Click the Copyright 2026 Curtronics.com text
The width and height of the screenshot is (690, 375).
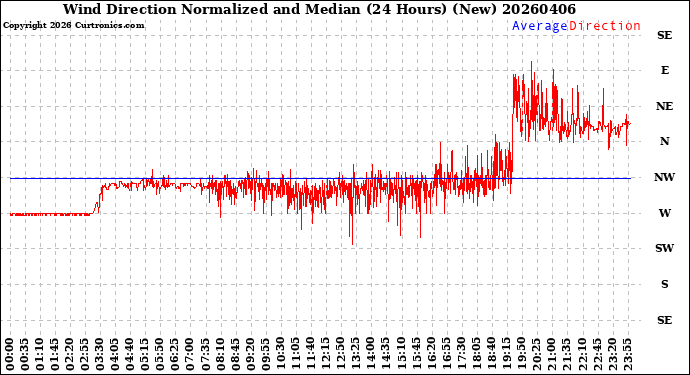click(x=73, y=25)
